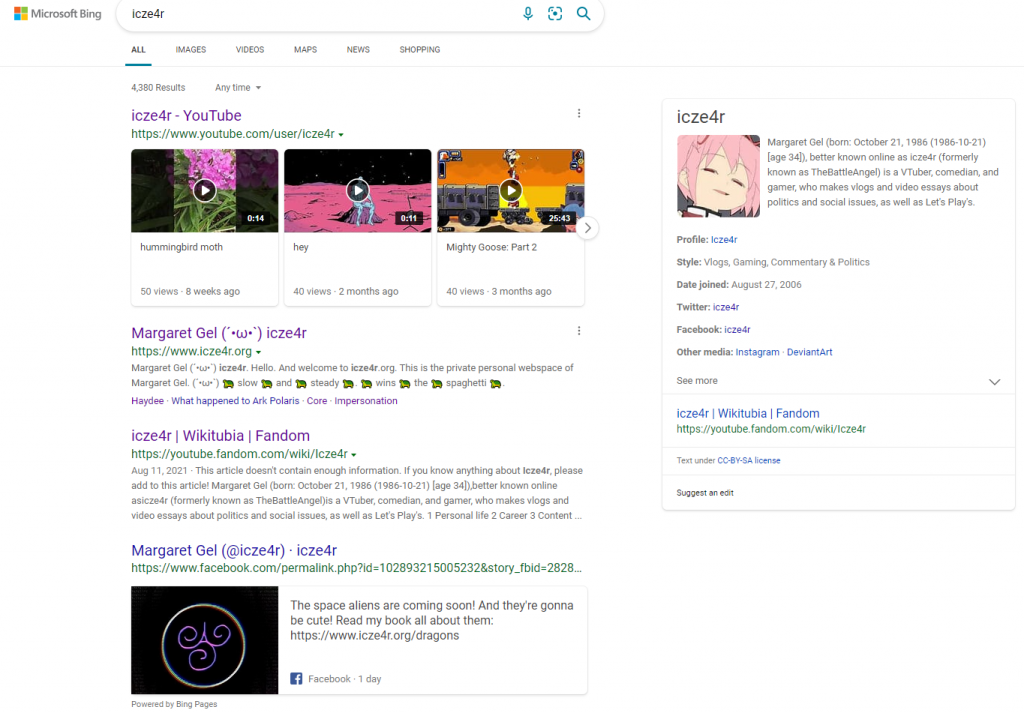This screenshot has height=713, width=1024.
Task: Open the Instagram link
Action: [757, 352]
